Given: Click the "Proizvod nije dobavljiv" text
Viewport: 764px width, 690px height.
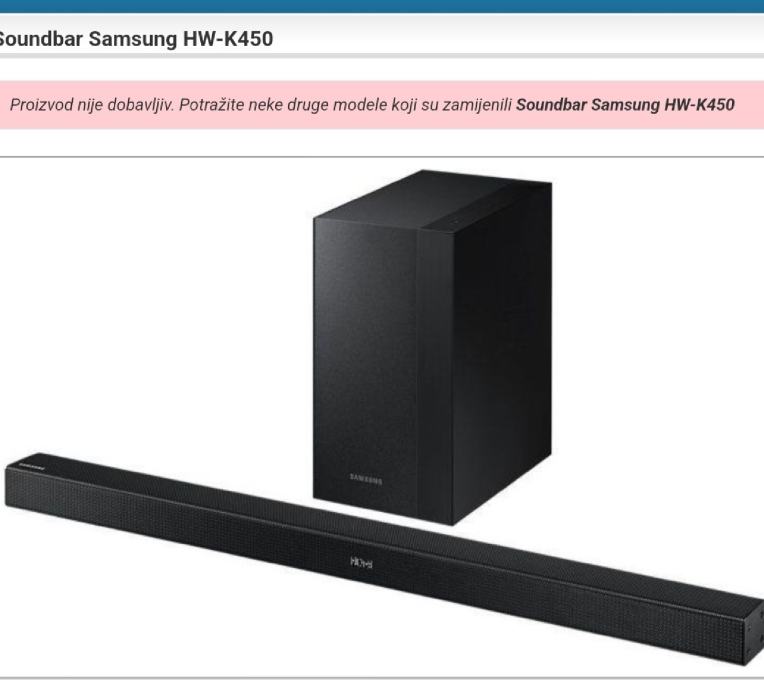Looking at the screenshot, I should click(92, 105).
